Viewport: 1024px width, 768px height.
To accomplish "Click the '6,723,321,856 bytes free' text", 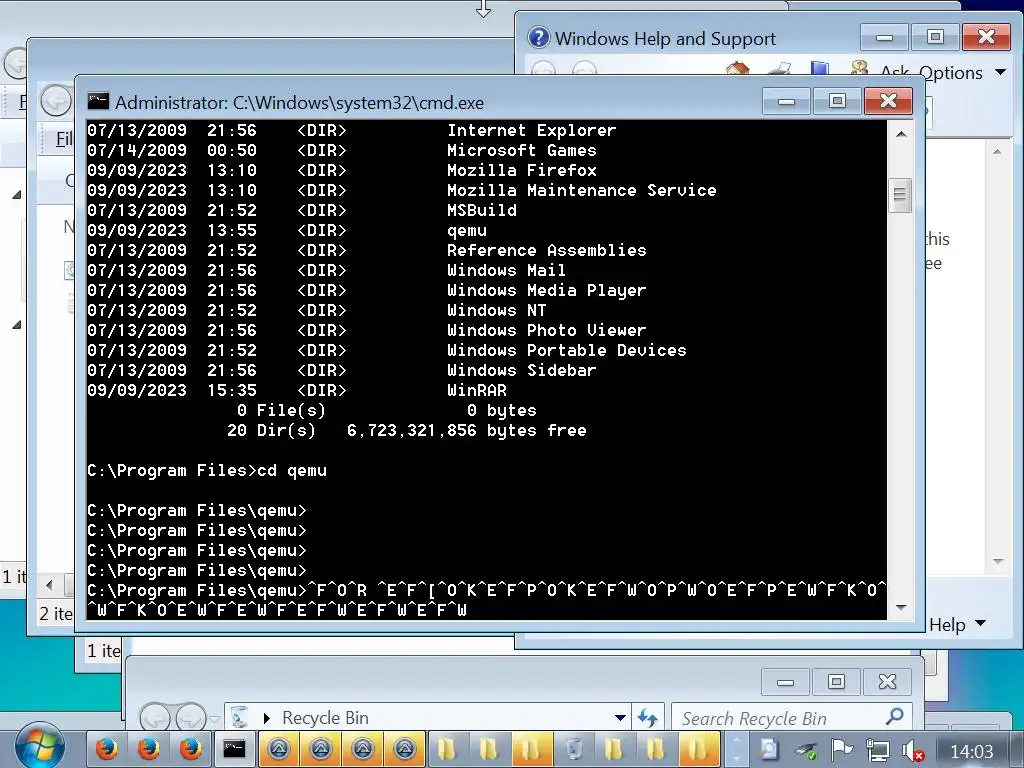I will point(466,431).
